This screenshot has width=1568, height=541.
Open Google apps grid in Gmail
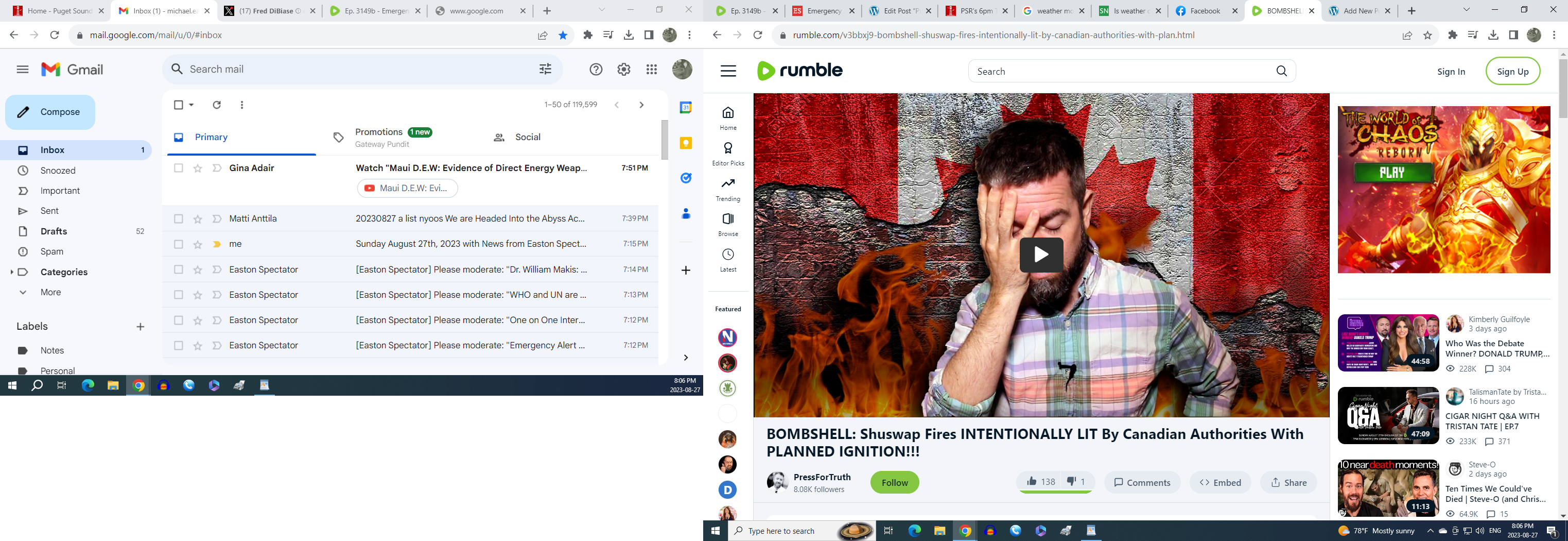651,70
